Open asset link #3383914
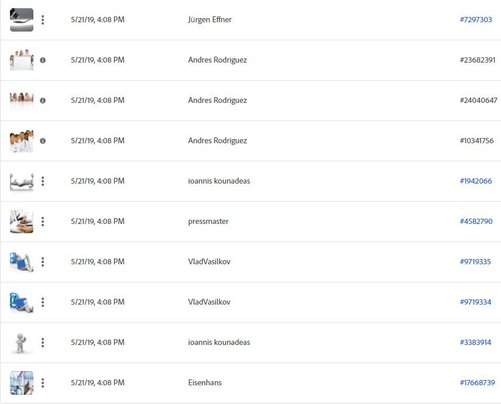 [475, 342]
